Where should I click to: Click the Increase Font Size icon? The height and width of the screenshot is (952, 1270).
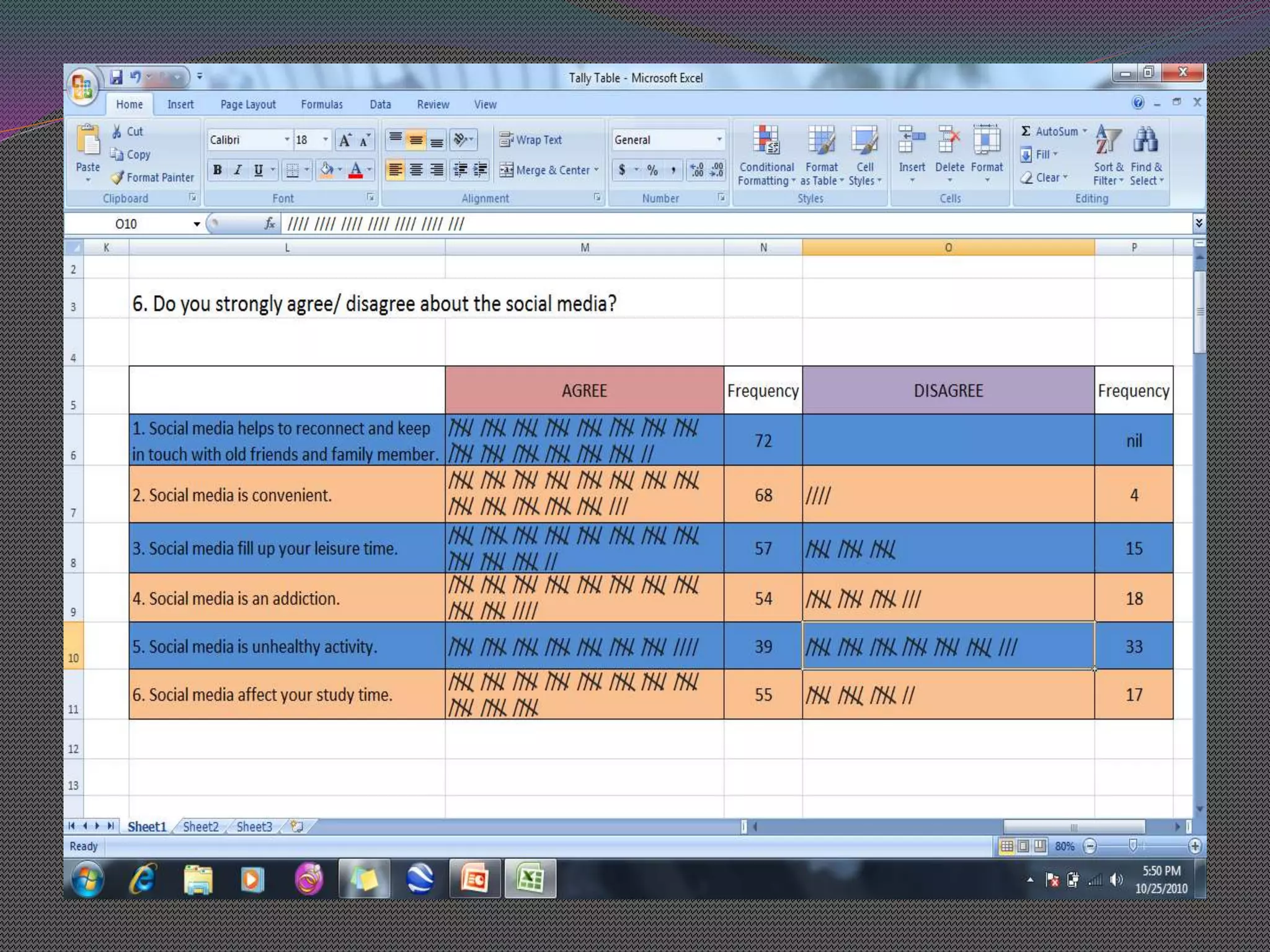point(345,140)
